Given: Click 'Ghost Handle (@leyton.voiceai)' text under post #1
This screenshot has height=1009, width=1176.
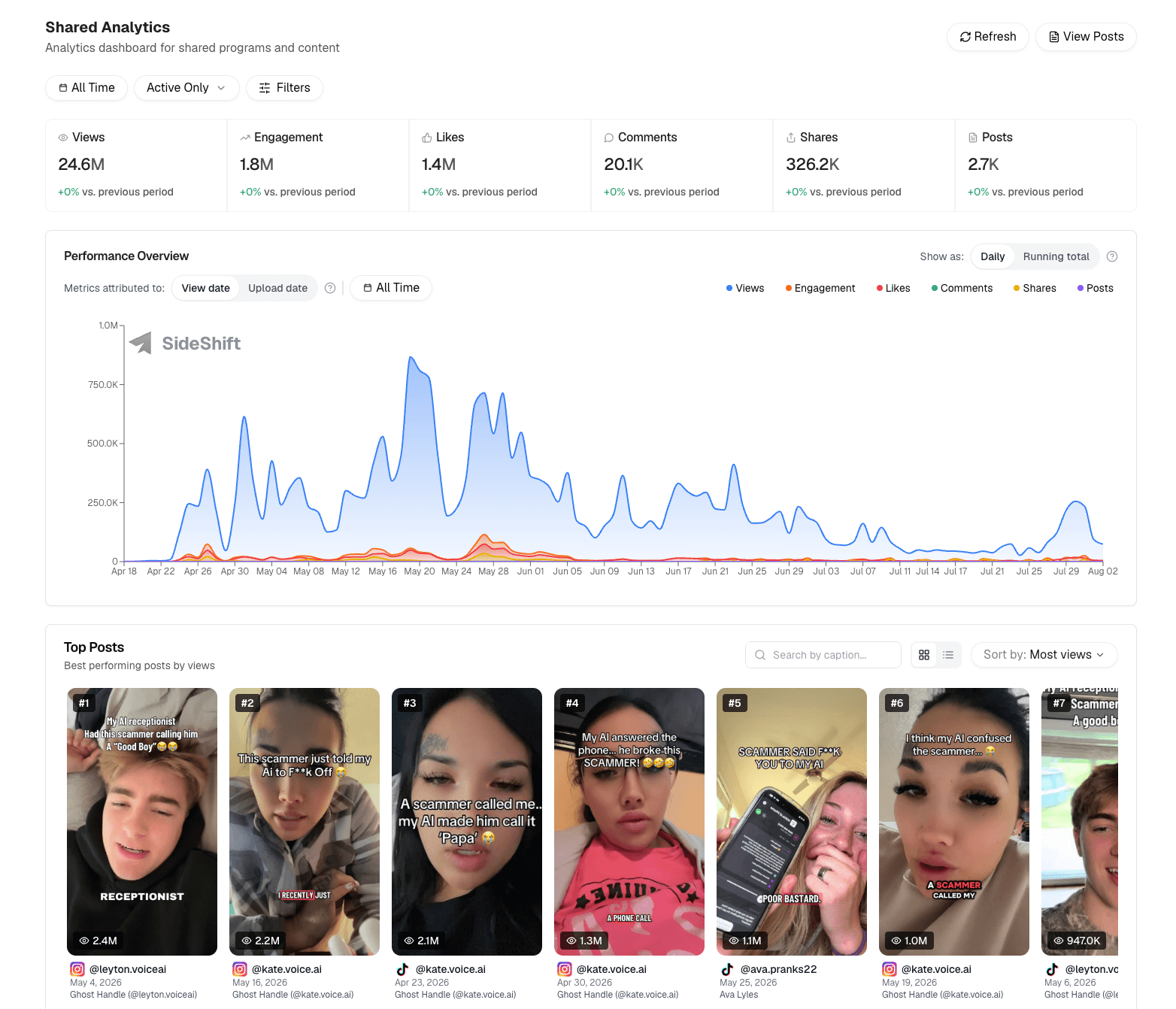Looking at the screenshot, I should pyautogui.click(x=133, y=995).
